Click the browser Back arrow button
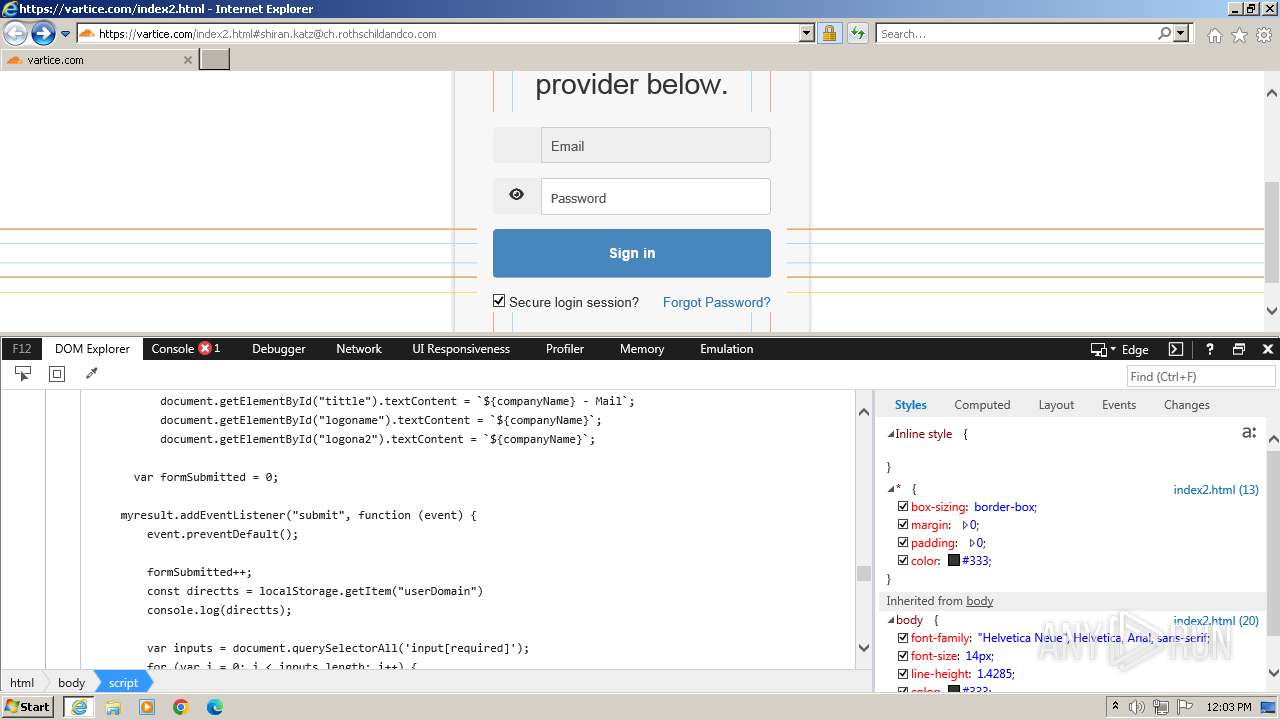This screenshot has height=720, width=1280. tap(16, 33)
